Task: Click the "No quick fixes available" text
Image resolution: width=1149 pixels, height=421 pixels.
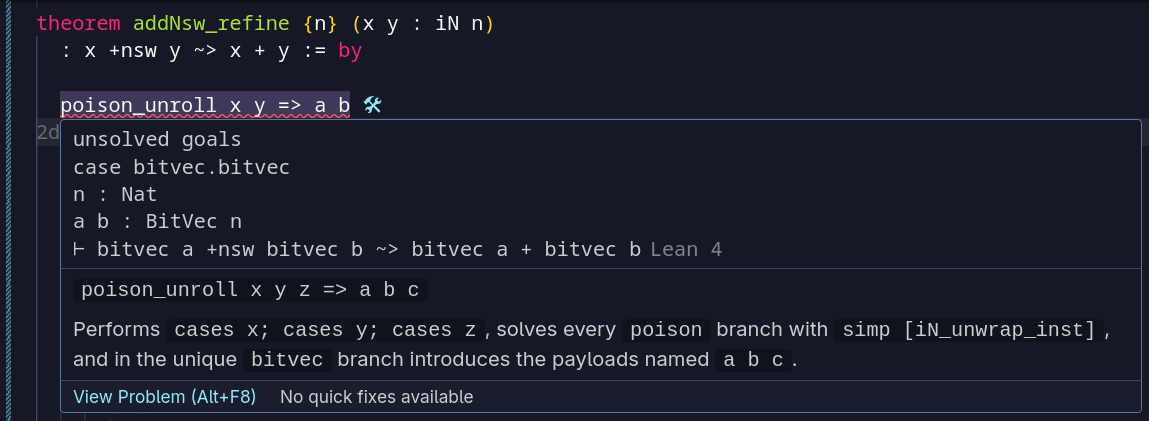Action: [376, 397]
